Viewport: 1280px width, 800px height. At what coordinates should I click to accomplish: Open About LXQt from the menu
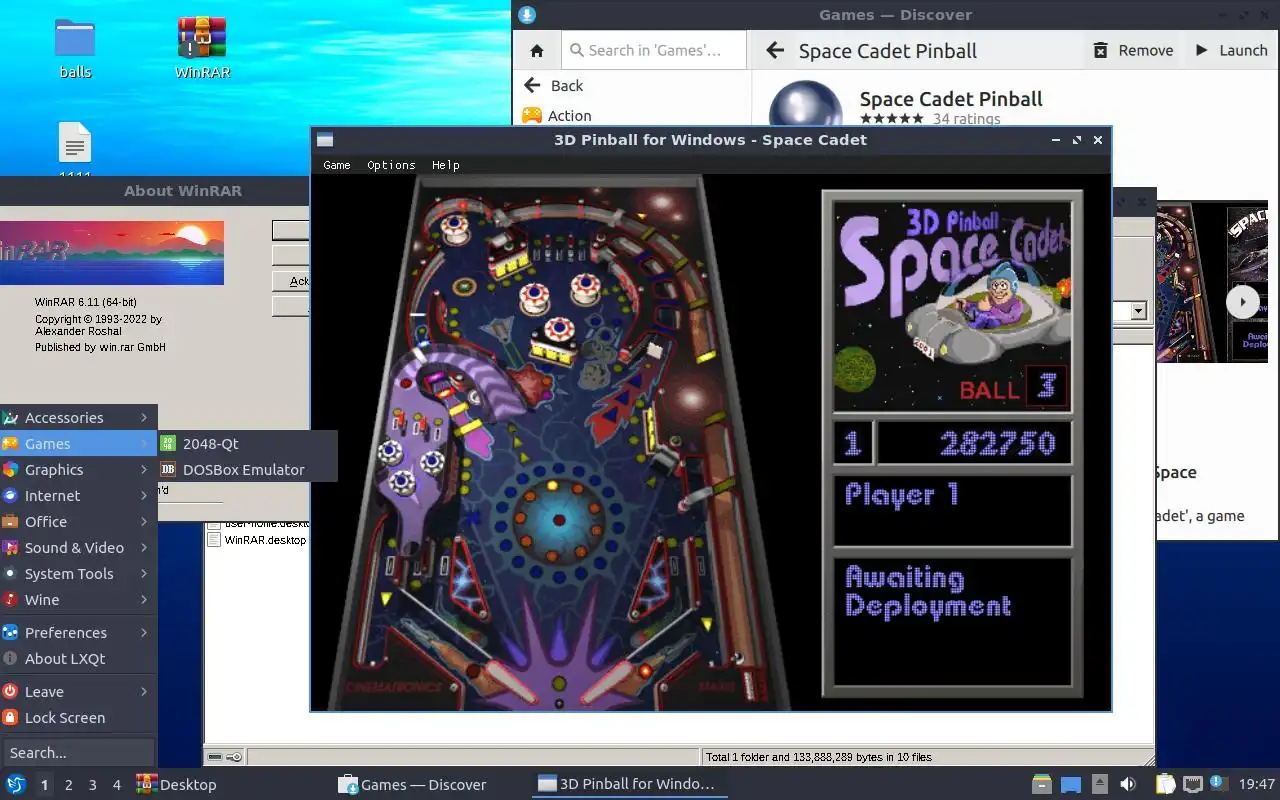[79, 659]
